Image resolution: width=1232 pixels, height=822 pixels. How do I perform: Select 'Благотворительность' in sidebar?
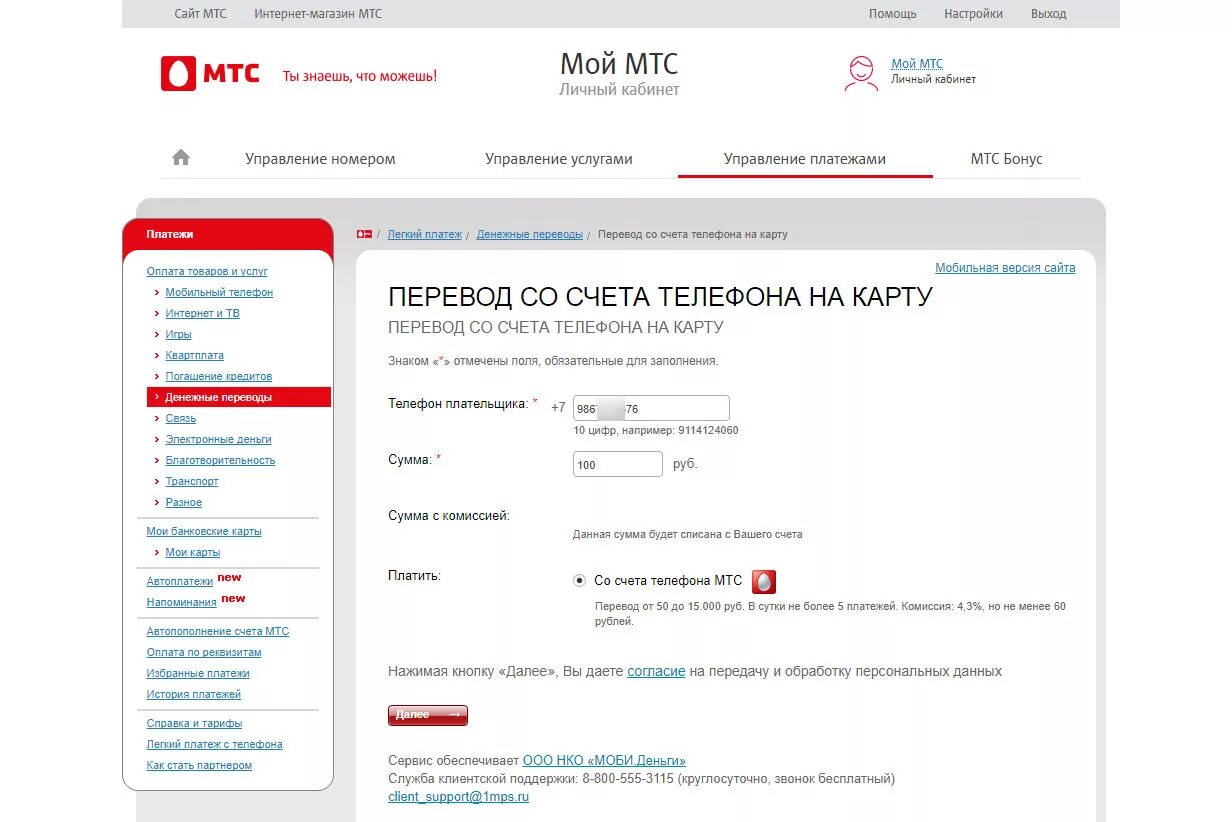220,460
